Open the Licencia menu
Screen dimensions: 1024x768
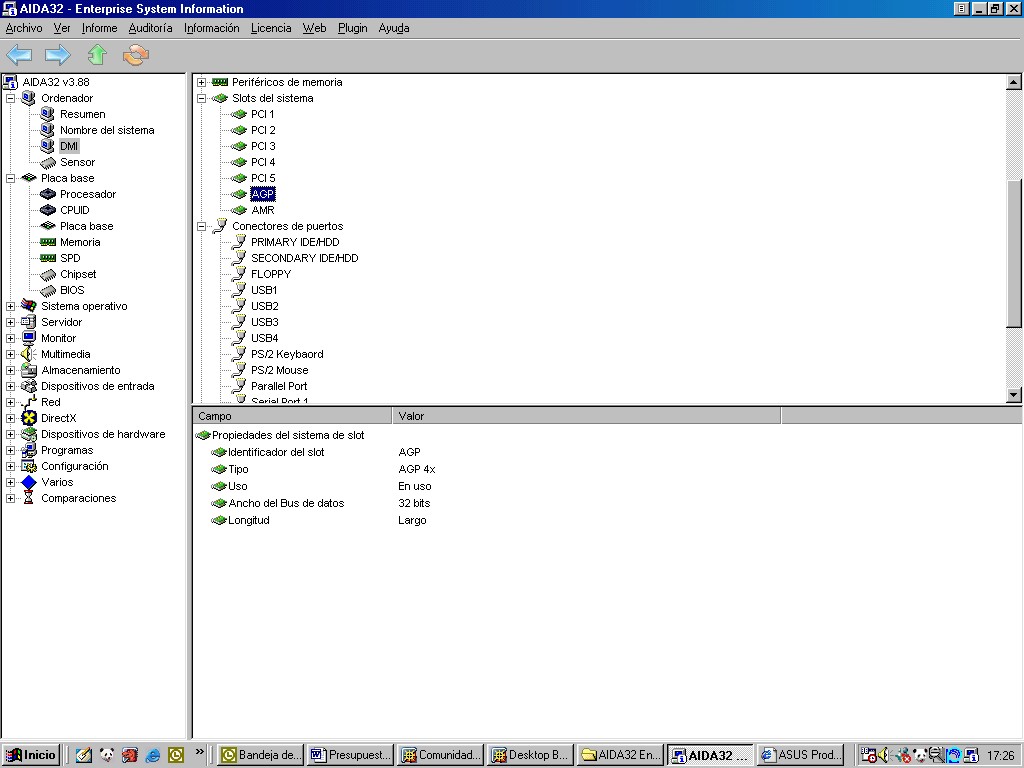(271, 28)
